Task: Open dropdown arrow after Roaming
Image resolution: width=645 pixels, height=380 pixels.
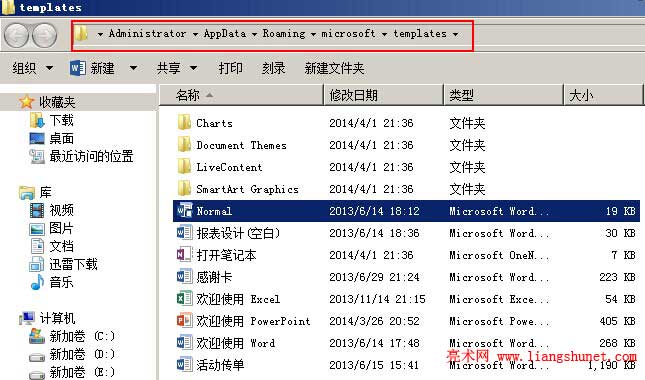Action: (313, 34)
